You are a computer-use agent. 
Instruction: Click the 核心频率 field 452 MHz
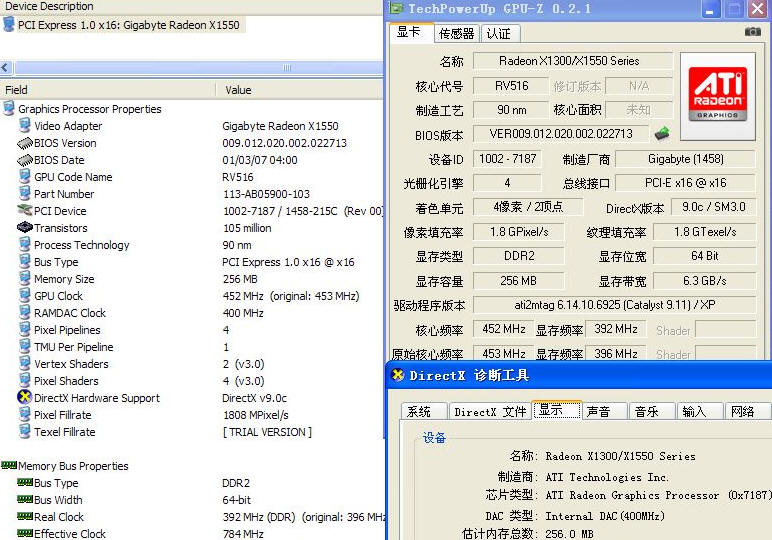coord(504,329)
